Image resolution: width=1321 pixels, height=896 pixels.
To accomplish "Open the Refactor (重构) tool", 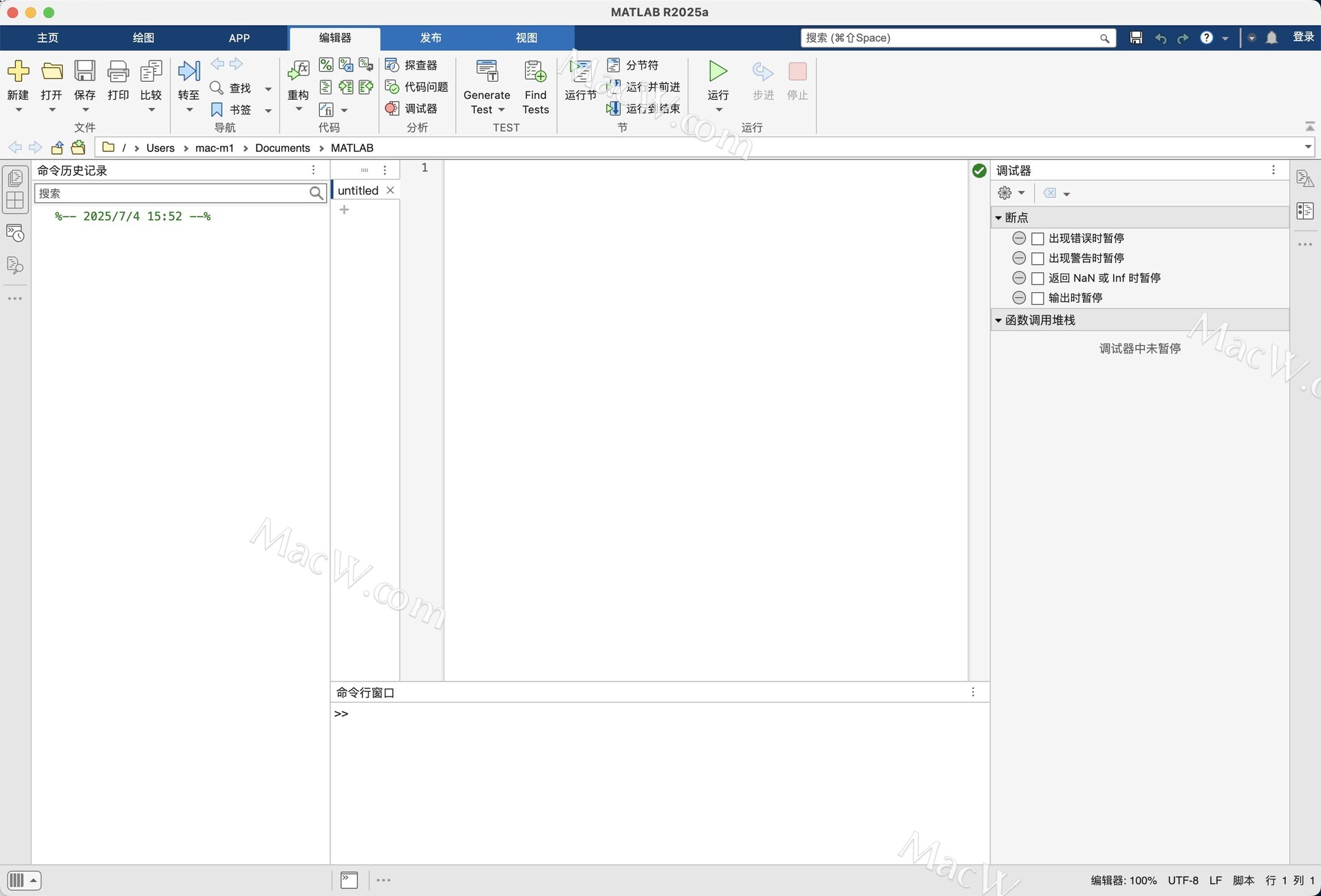I will coord(298,71).
